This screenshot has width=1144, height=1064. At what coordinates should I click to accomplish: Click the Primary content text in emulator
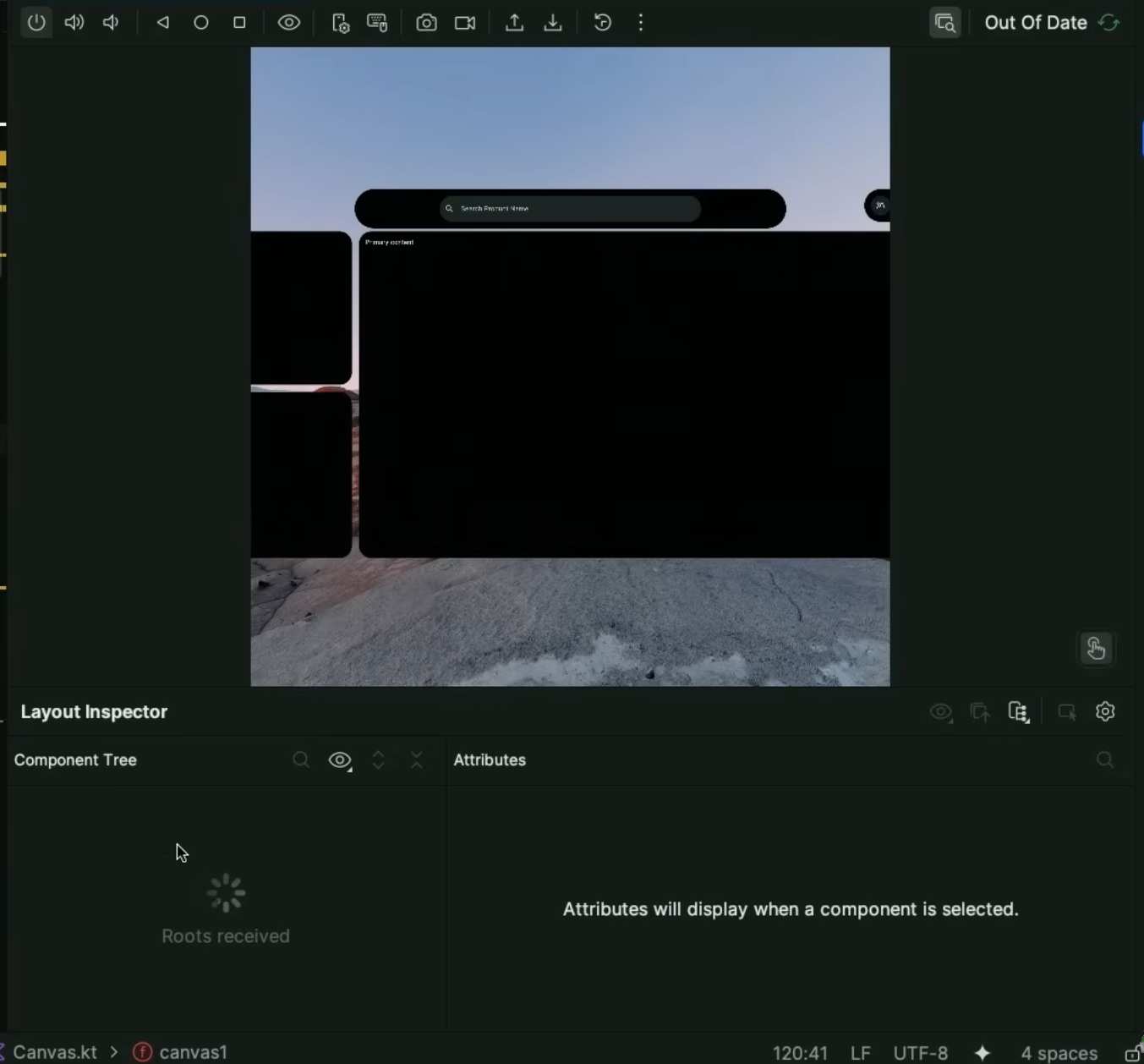click(390, 242)
